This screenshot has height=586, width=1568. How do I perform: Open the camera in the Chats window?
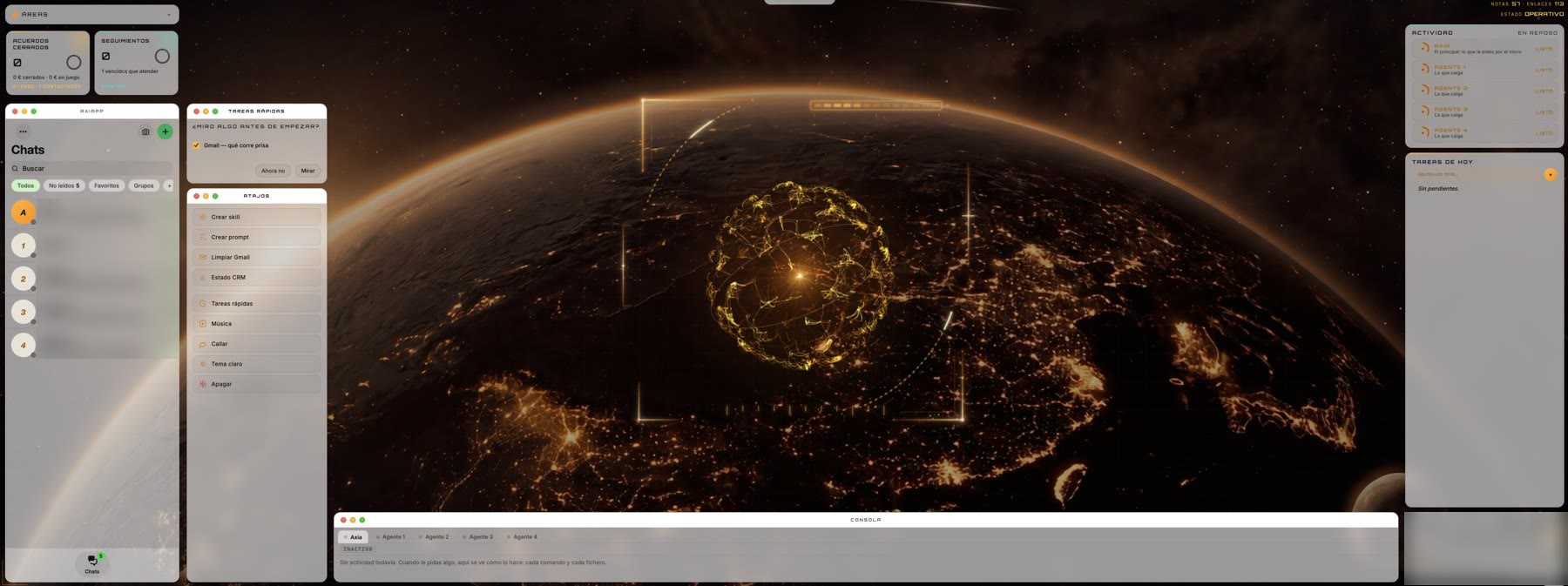point(145,131)
